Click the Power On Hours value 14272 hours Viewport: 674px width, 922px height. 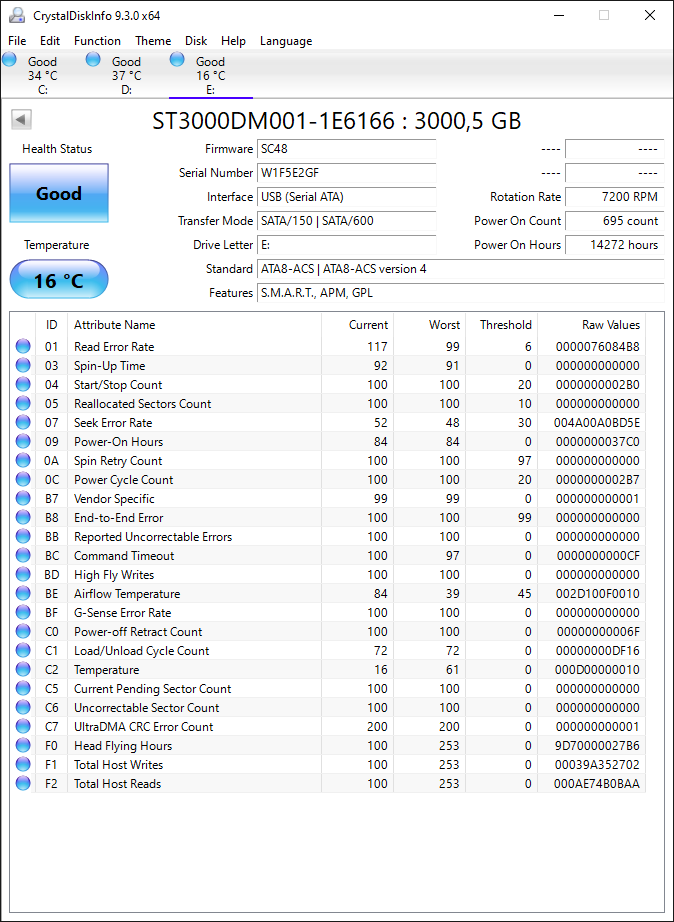[x=615, y=245]
